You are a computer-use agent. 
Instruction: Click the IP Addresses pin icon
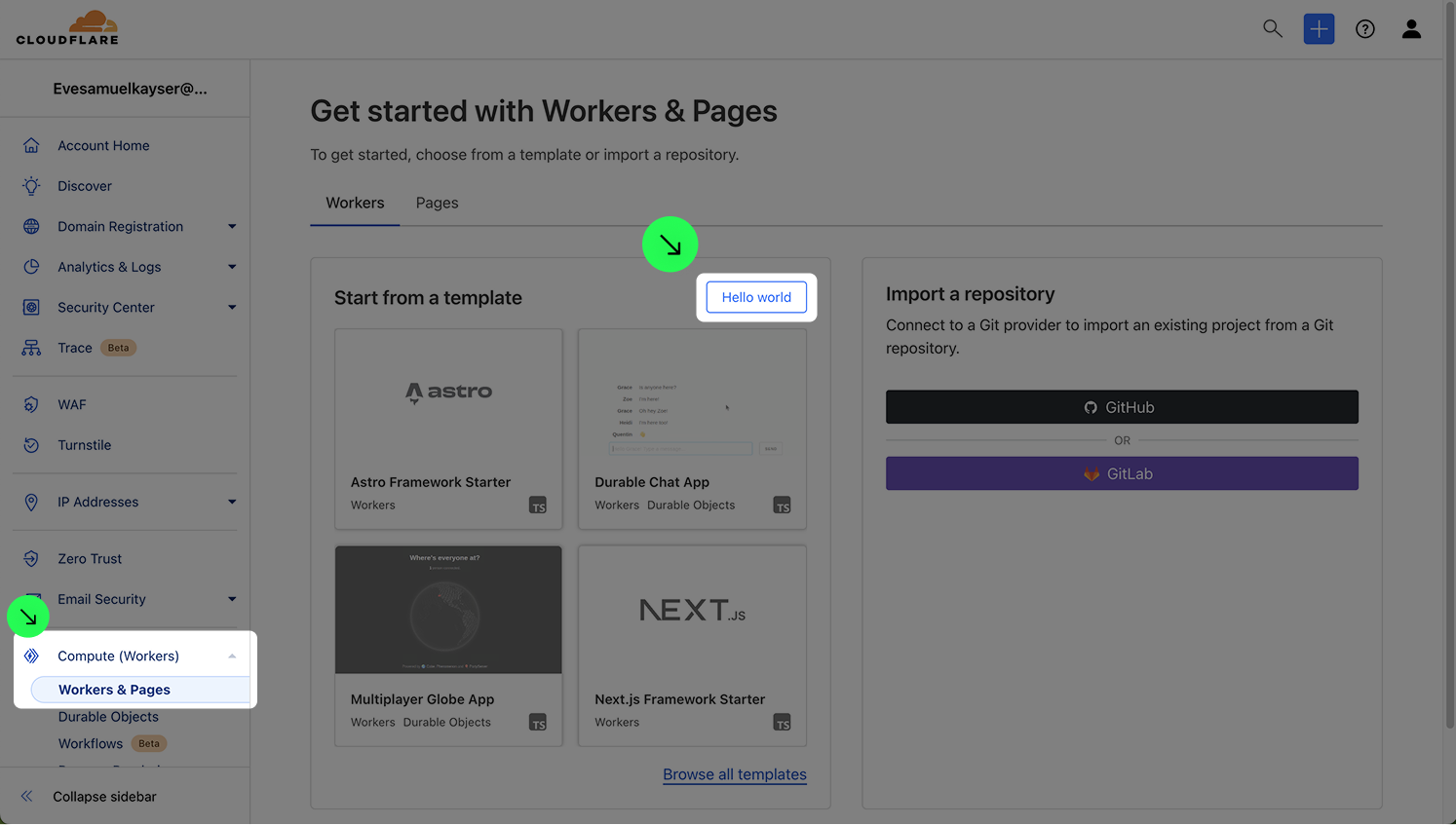tap(31, 502)
